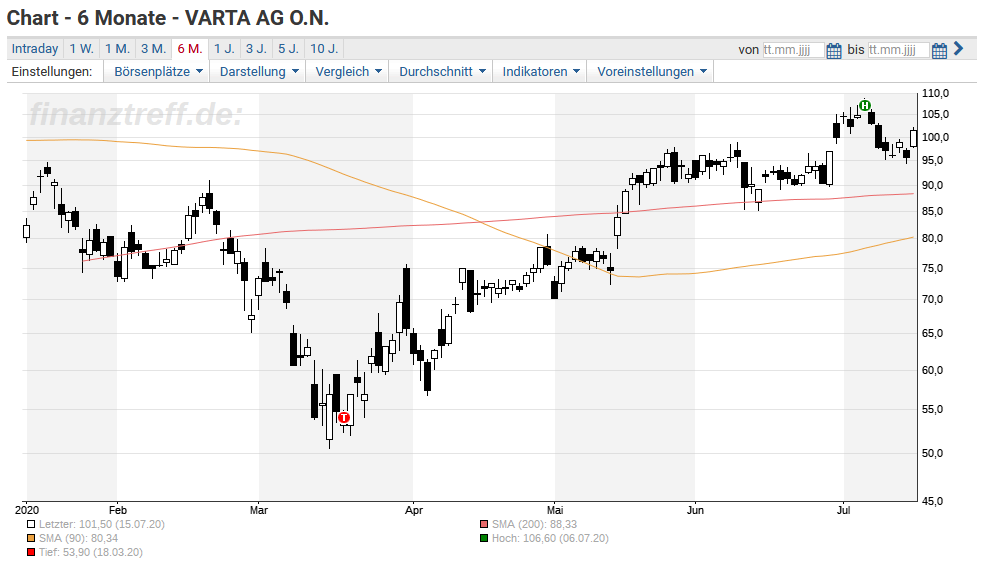
Task: Click the 'Chart - 6 Monate - VARTA AG O.N.' heading
Action: pyautogui.click(x=168, y=18)
